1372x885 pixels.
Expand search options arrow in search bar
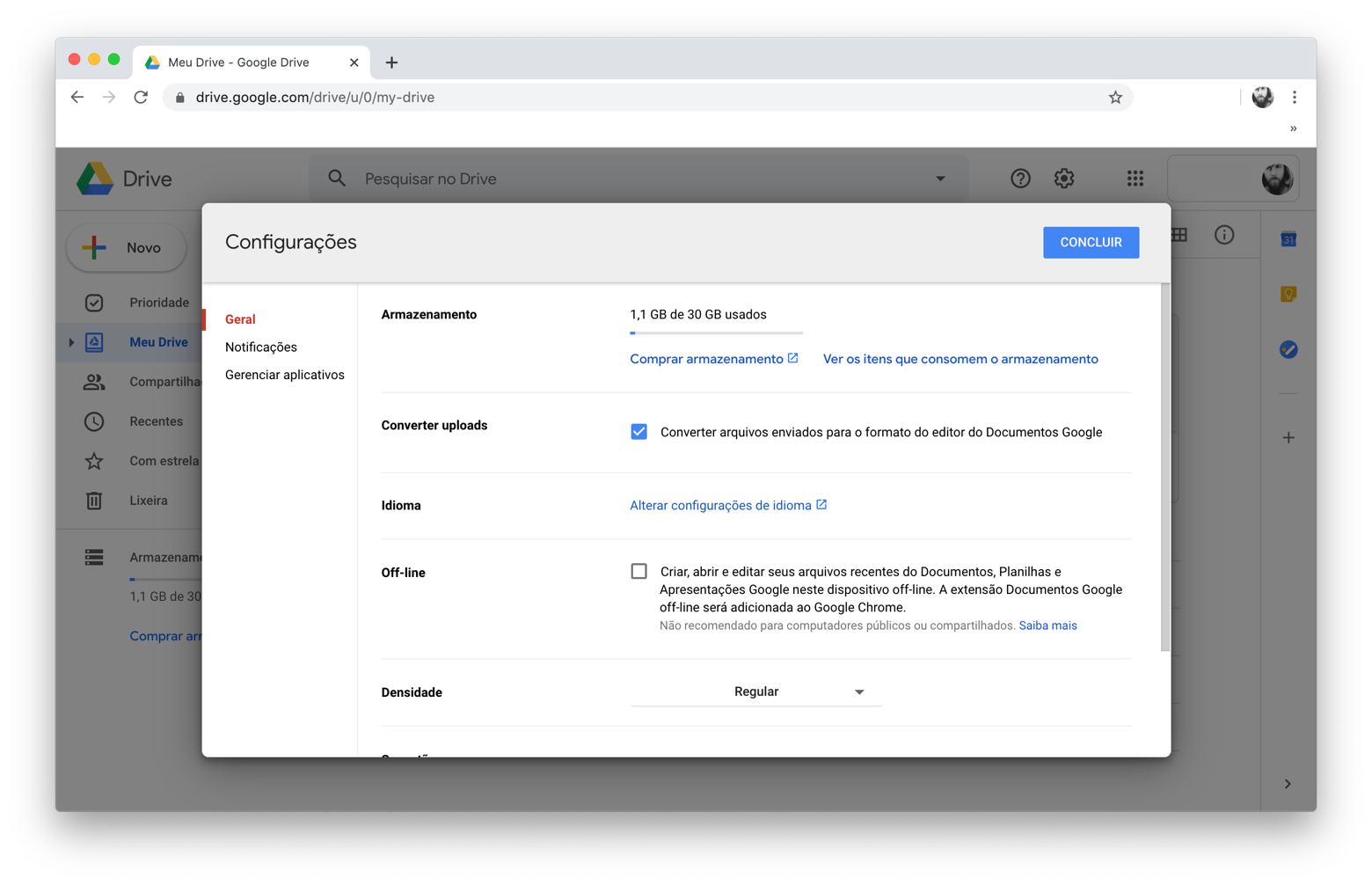(940, 179)
